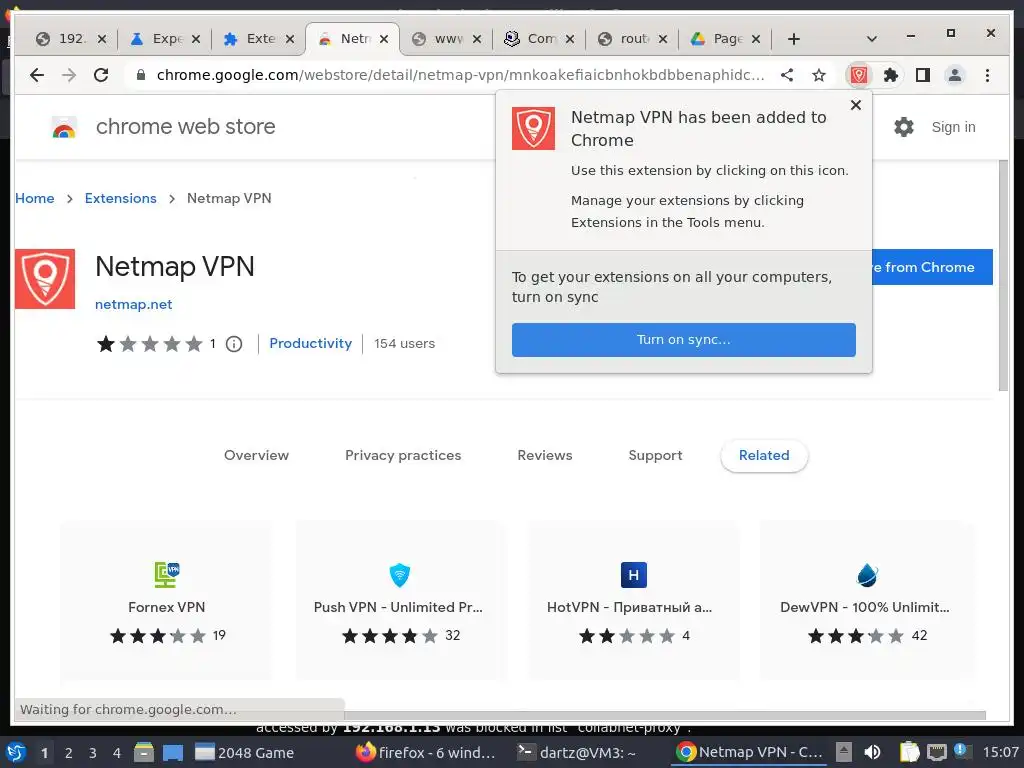This screenshot has width=1024, height=768.
Task: Click the taskbar clock showing 15:07
Action: click(x=1000, y=752)
